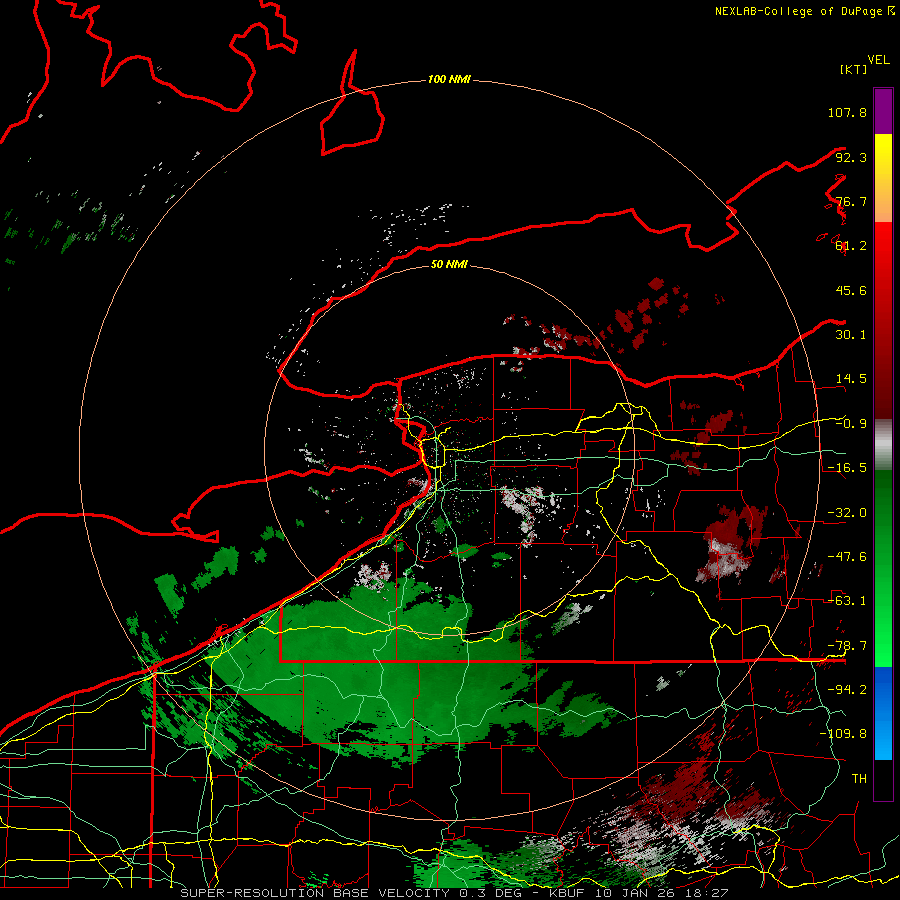Click the 14.5 velocity scale value

(851, 379)
